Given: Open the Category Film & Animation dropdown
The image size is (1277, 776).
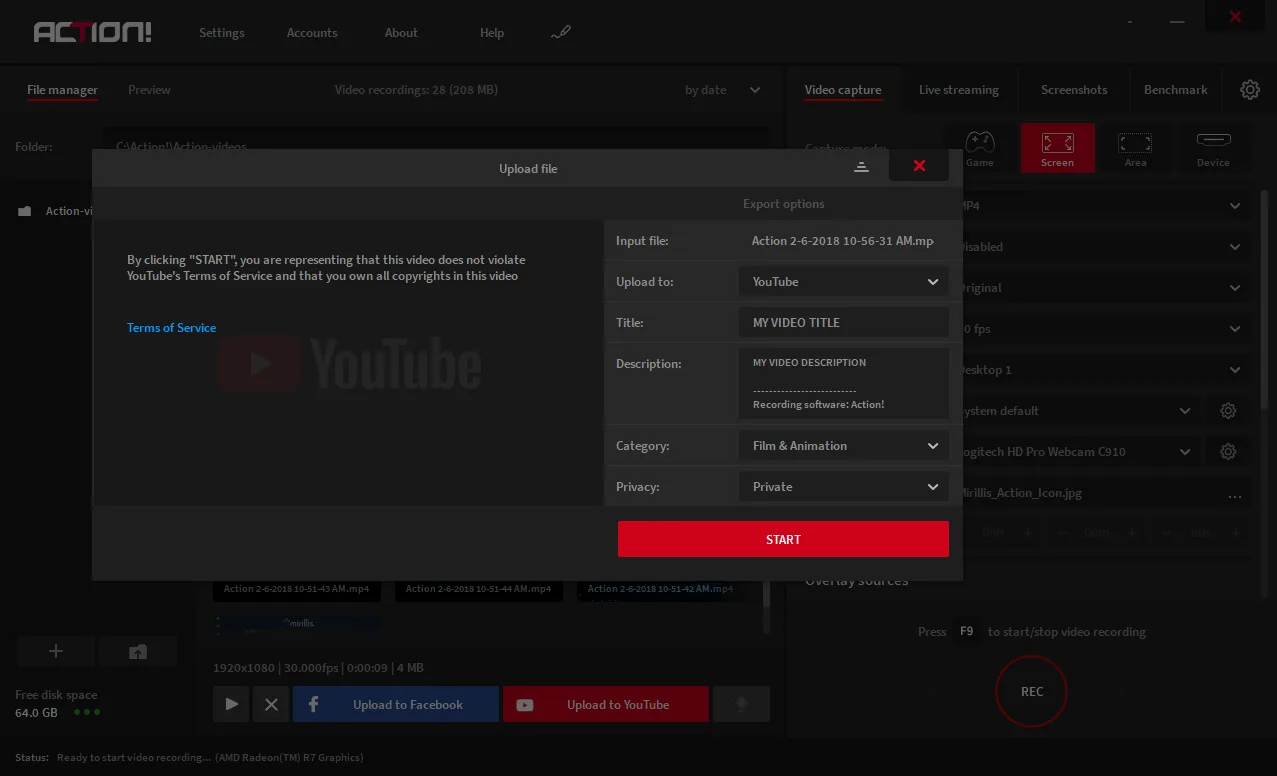Looking at the screenshot, I should (x=843, y=446).
